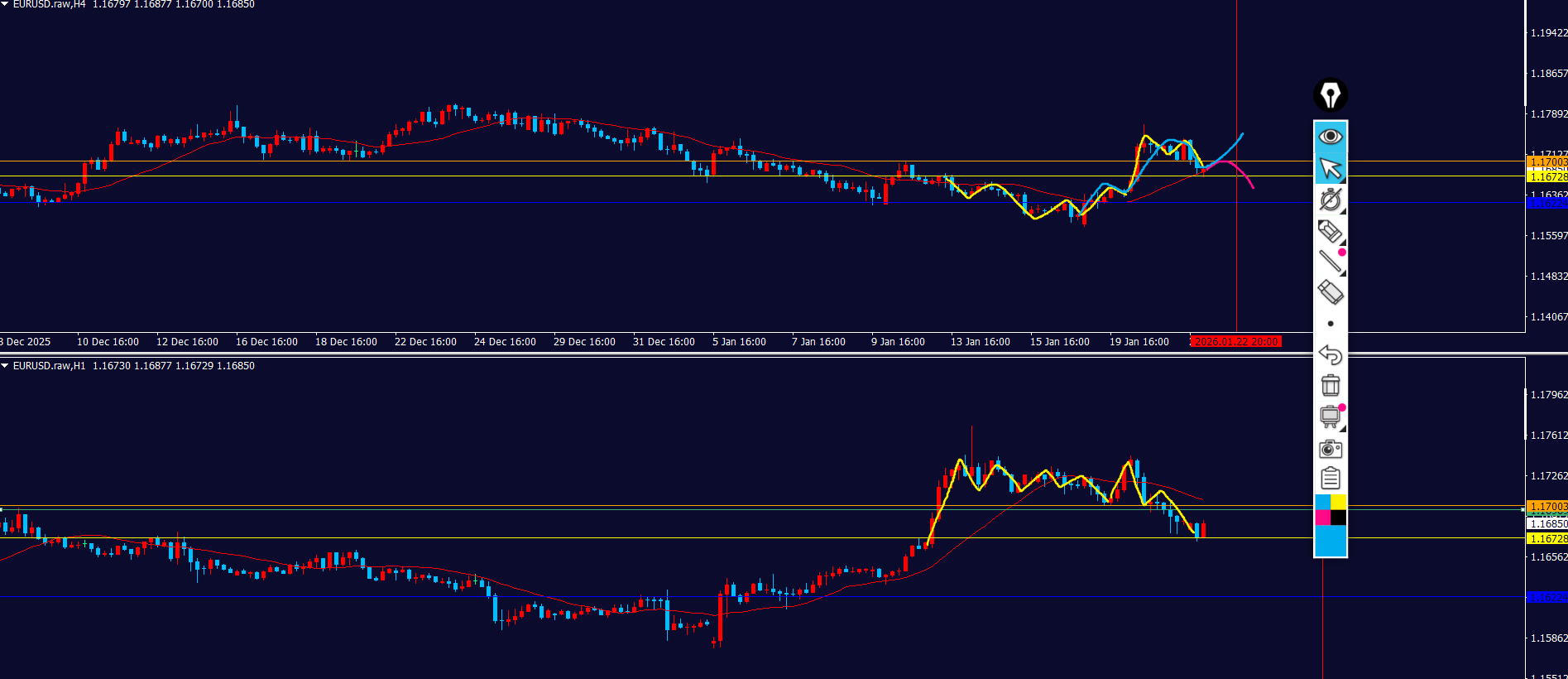This screenshot has width=1568, height=679.
Task: Open the whiteboard easel tool
Action: tap(1330, 417)
